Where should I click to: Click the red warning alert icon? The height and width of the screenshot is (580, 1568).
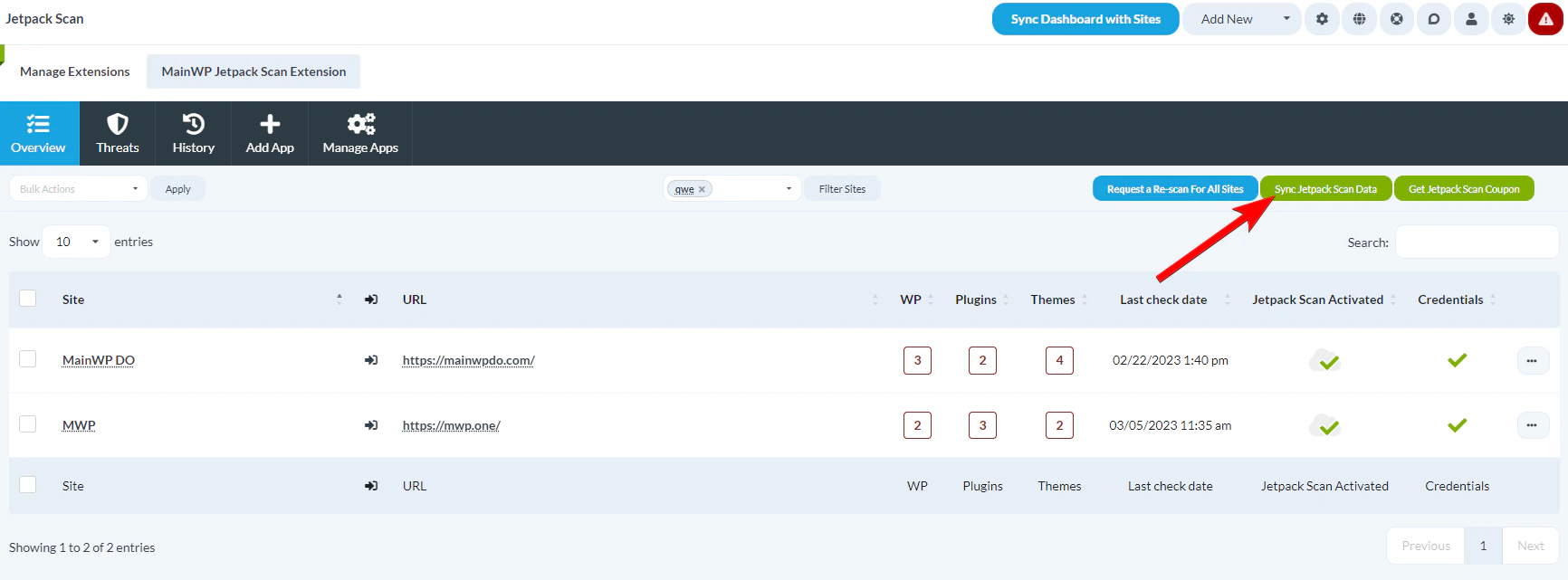tap(1545, 19)
